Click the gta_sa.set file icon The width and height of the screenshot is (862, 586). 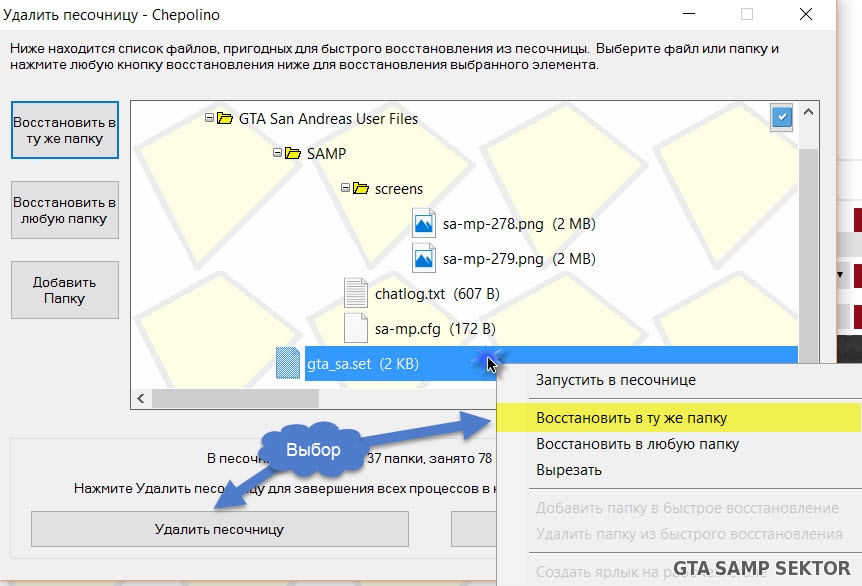[x=288, y=363]
